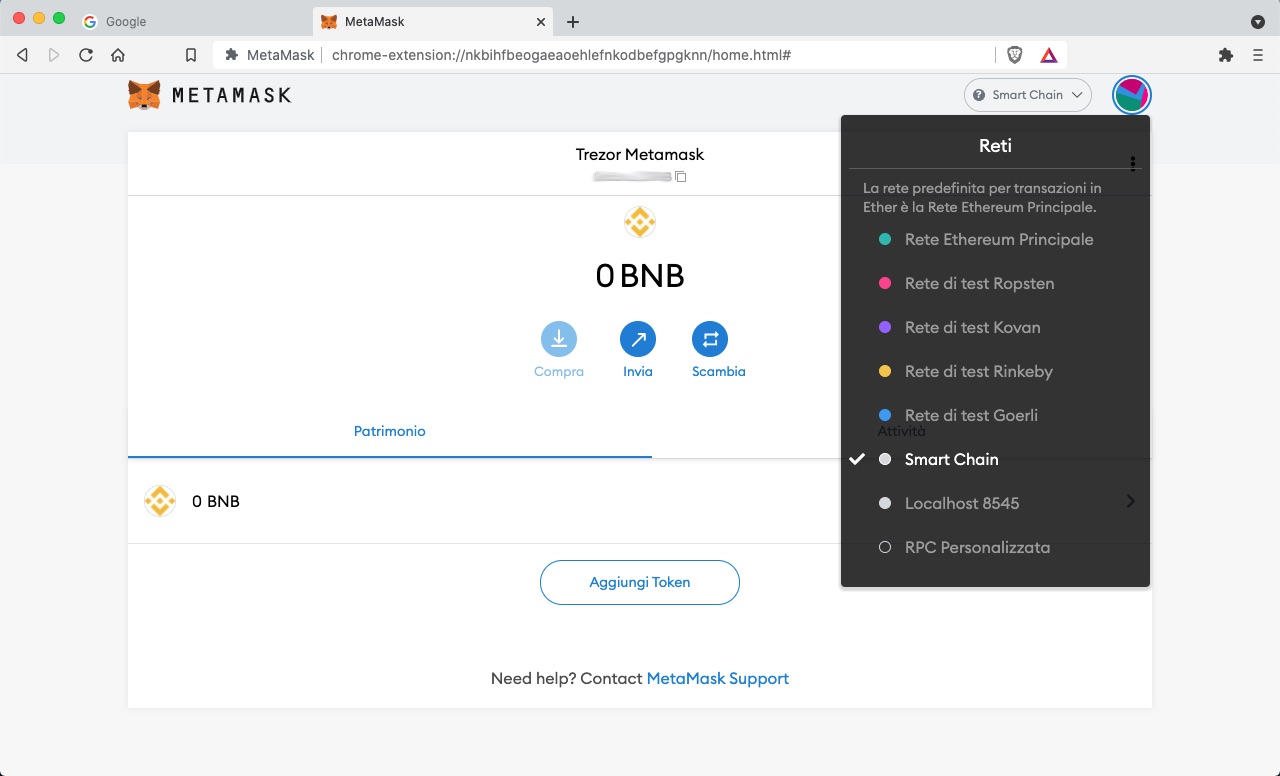Click the large BNB logo above balance

(x=640, y=222)
